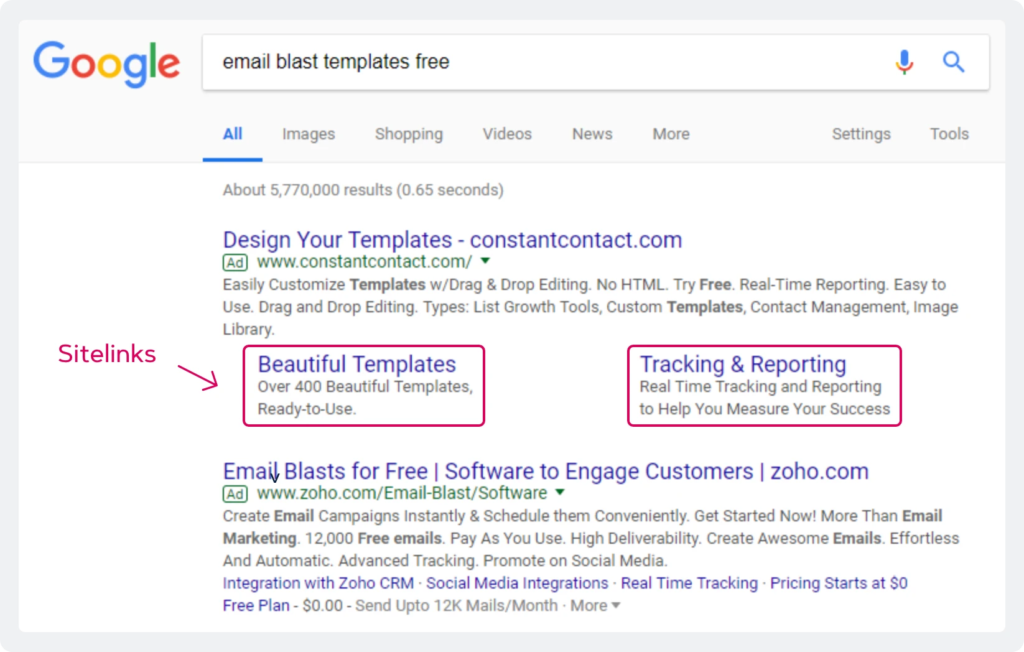Expand the dropdown arrow next to the Zoho URL
Viewport: 1024px width, 652px height.
coord(559,493)
